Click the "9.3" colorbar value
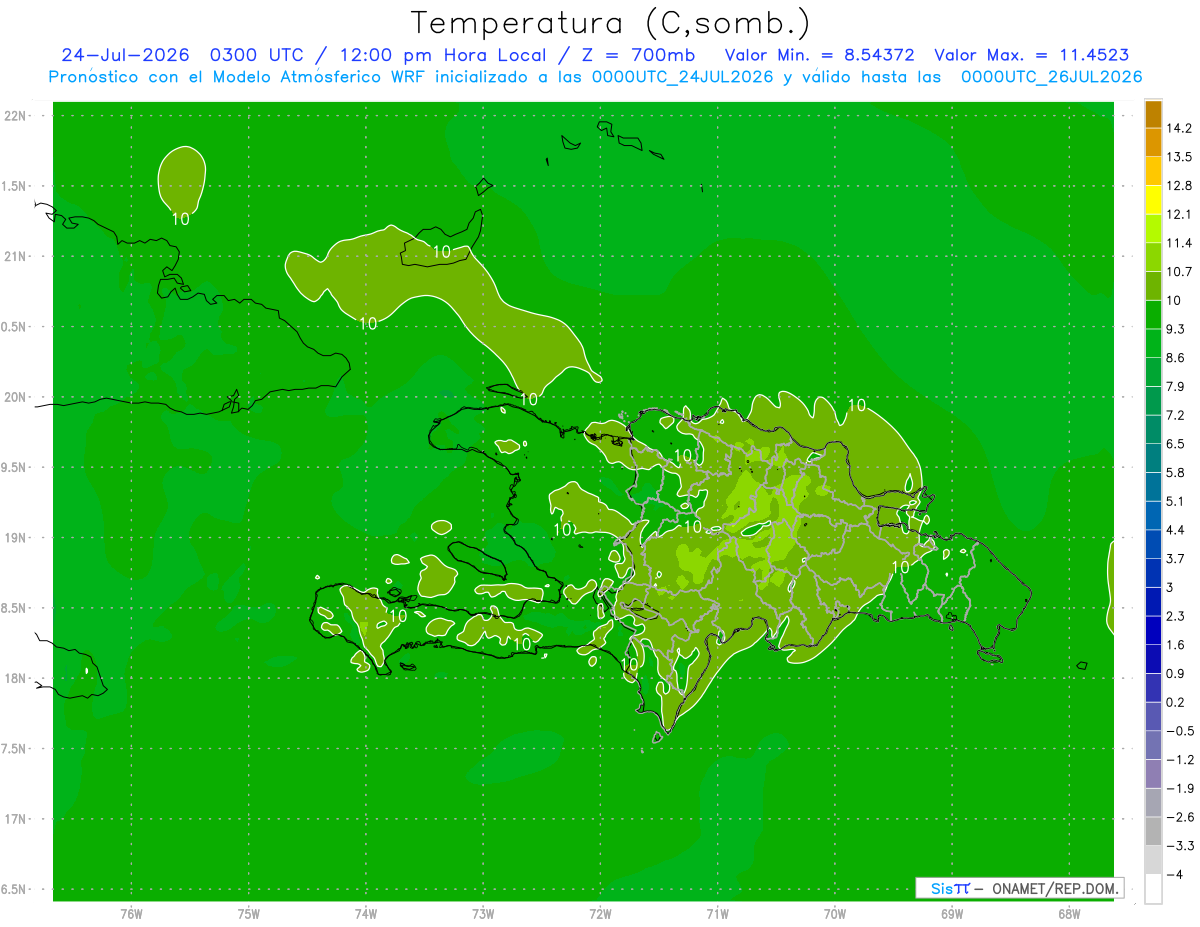This screenshot has width=1200, height=927. [1175, 329]
